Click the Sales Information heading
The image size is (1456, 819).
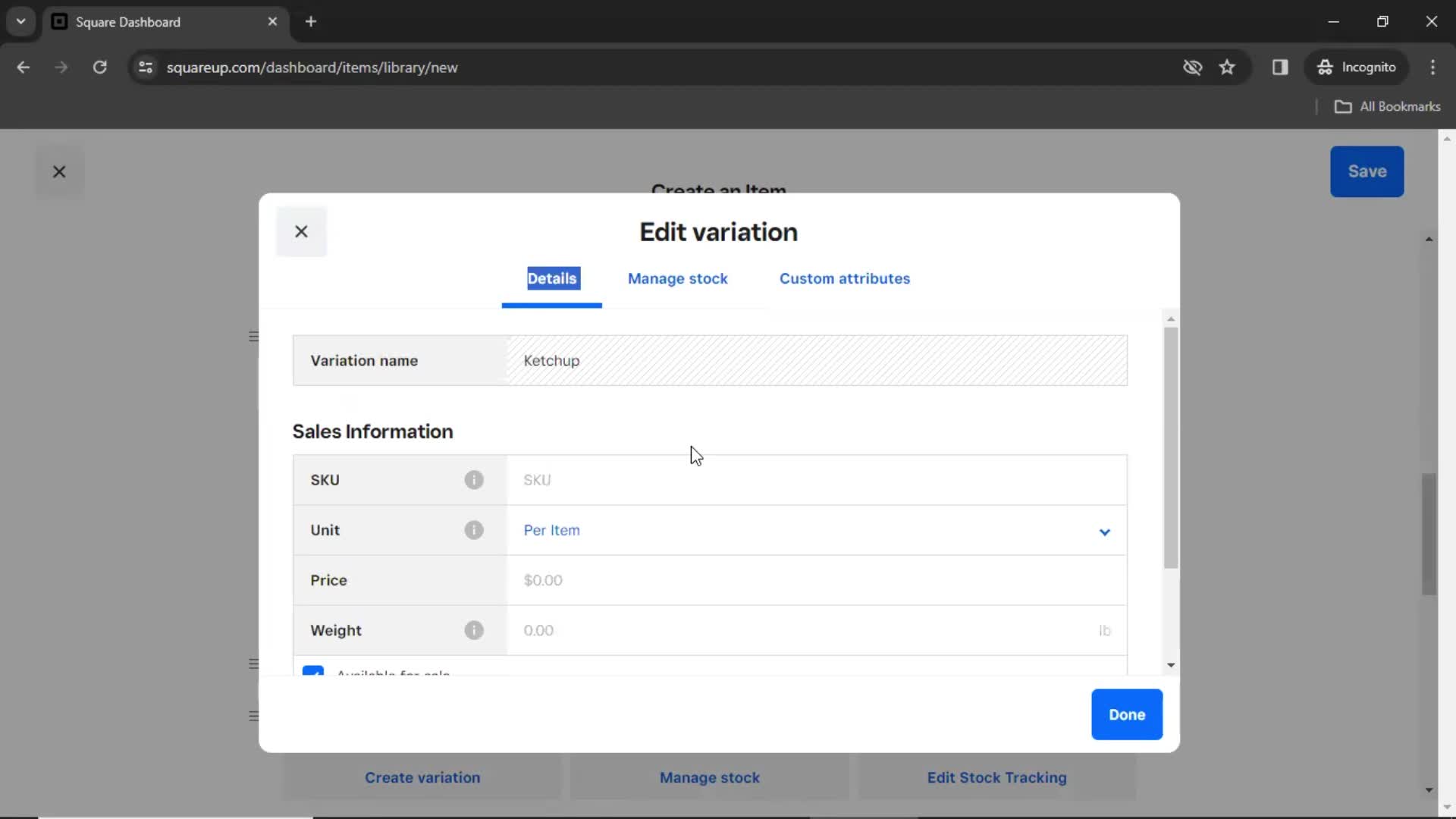pyautogui.click(x=372, y=431)
